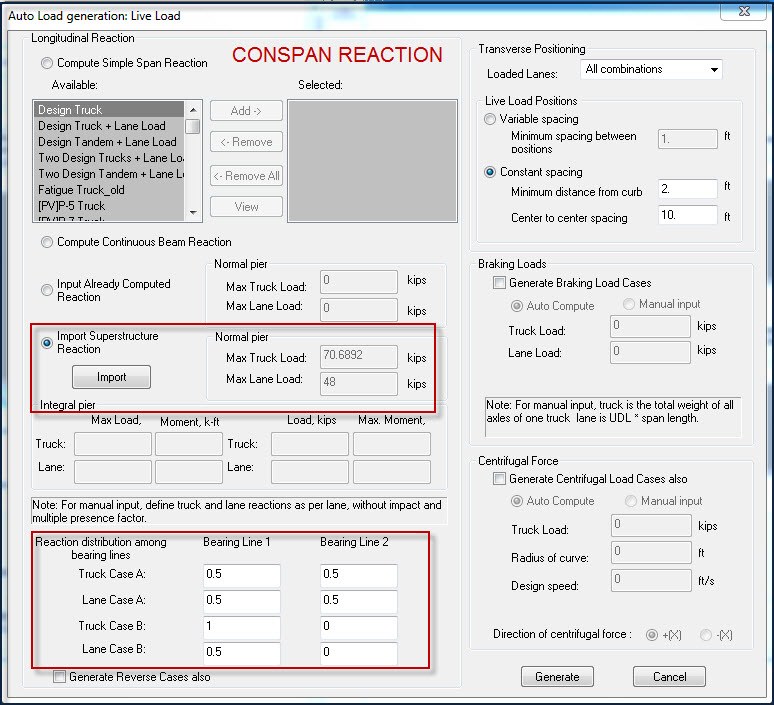The image size is (774, 705).
Task: Select Design Truck in Available list
Action: [109, 110]
